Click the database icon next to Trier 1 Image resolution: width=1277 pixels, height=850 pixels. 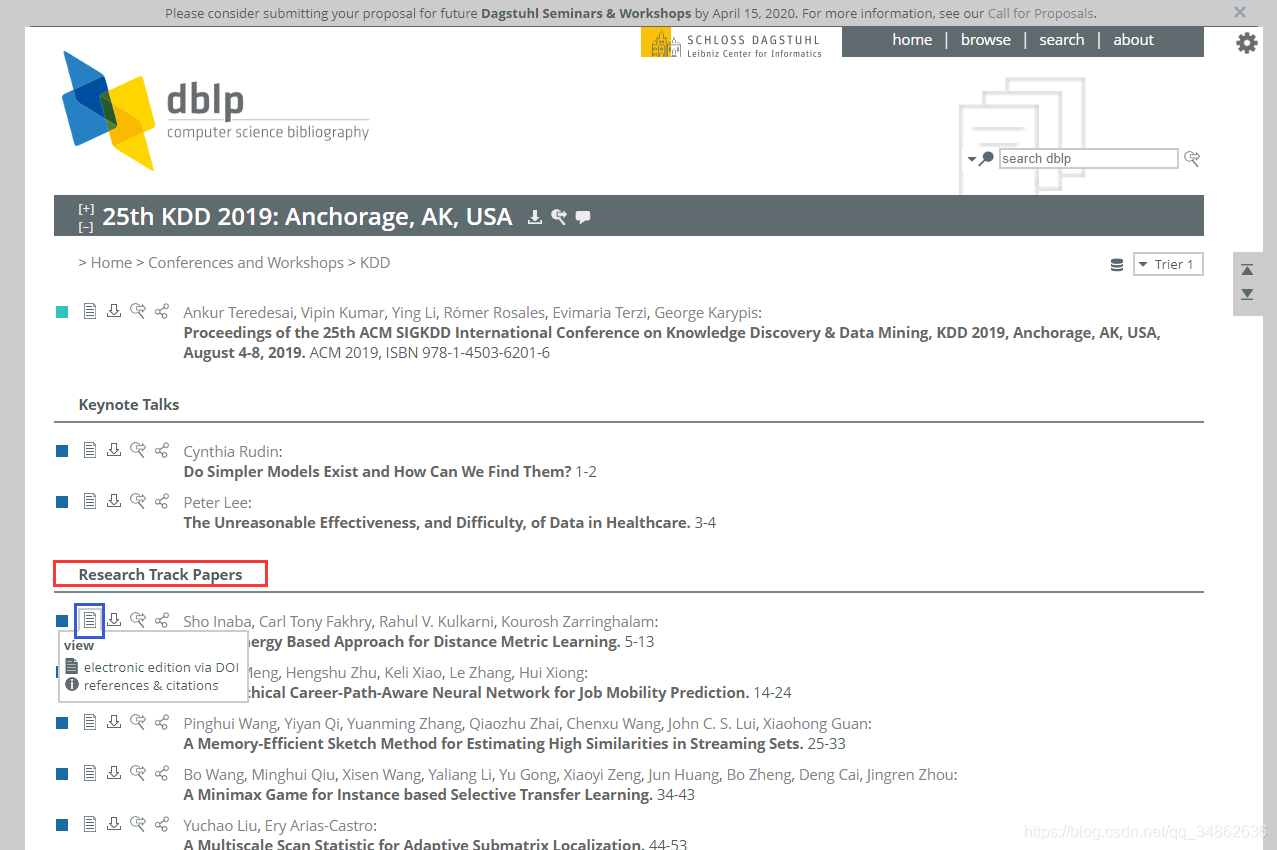coord(1117,265)
